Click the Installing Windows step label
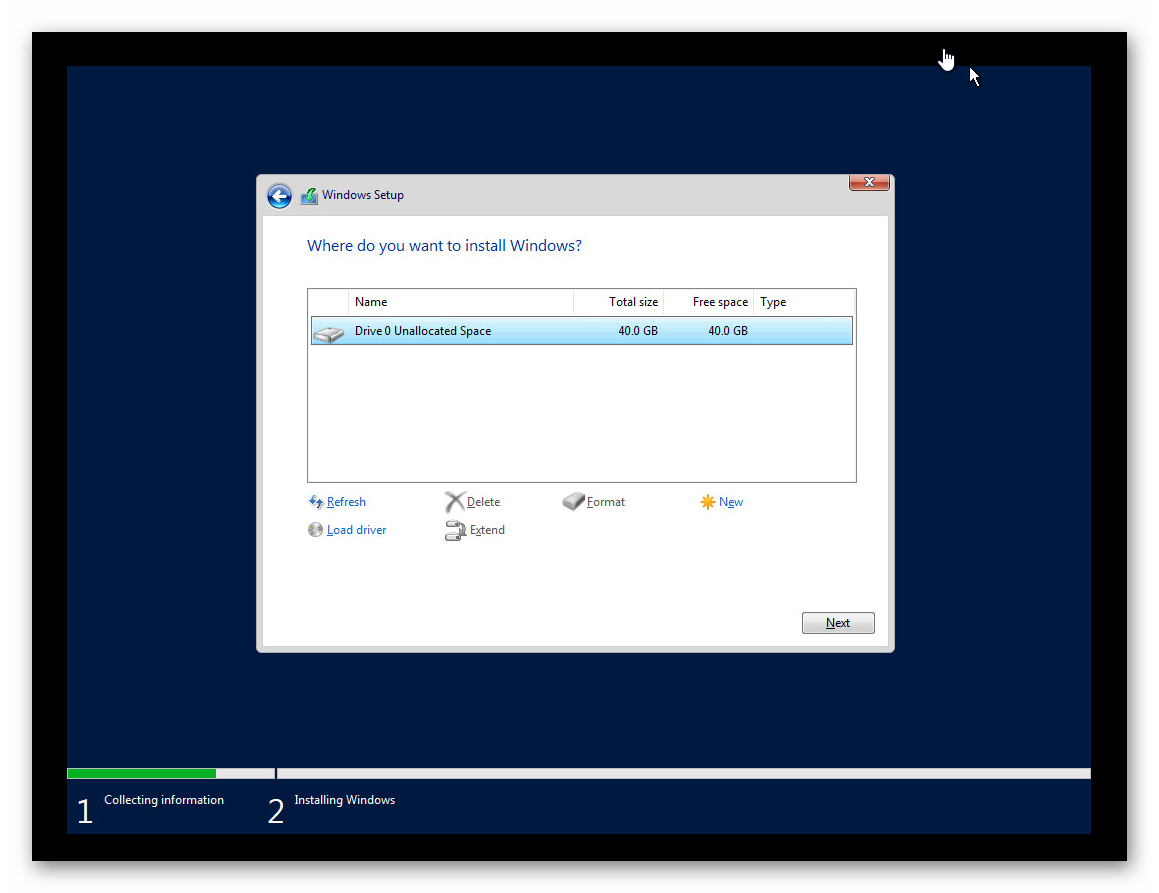 344,800
